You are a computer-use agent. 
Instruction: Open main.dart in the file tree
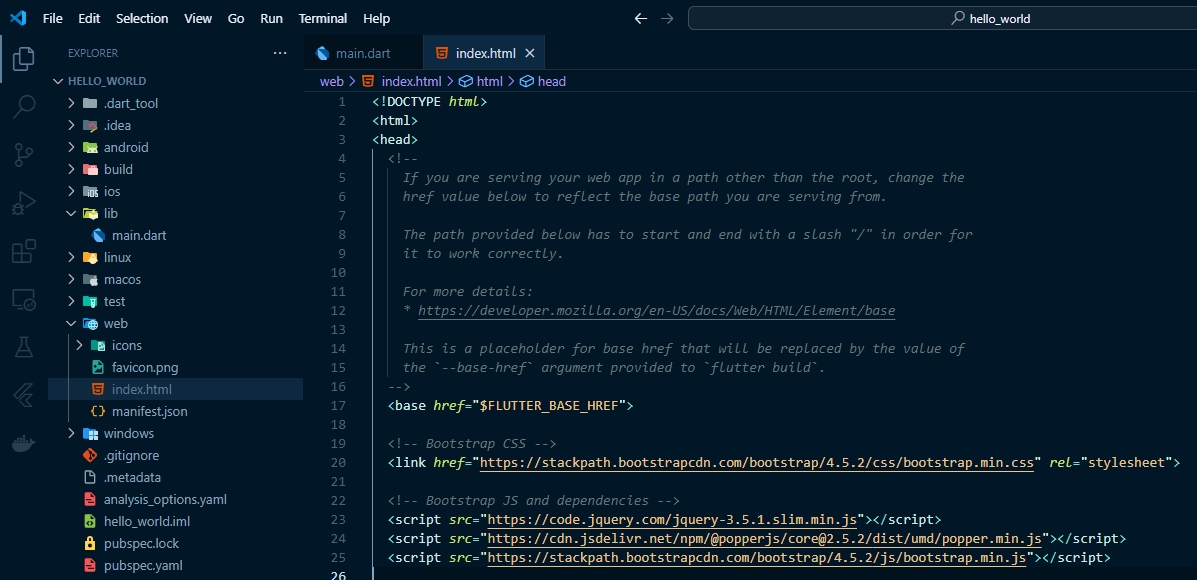(x=139, y=235)
